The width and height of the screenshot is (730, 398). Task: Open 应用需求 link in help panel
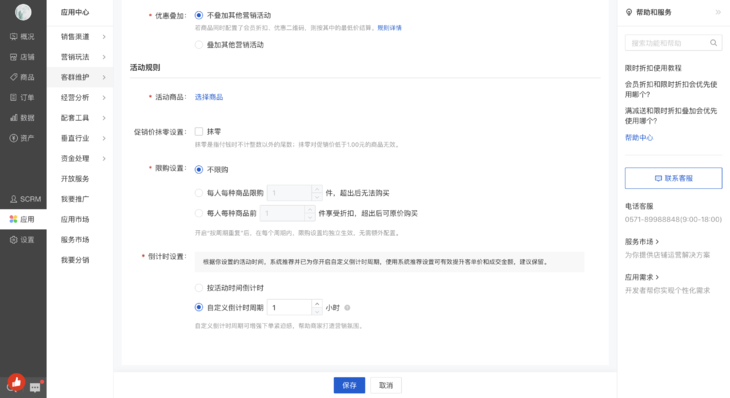pyautogui.click(x=642, y=277)
